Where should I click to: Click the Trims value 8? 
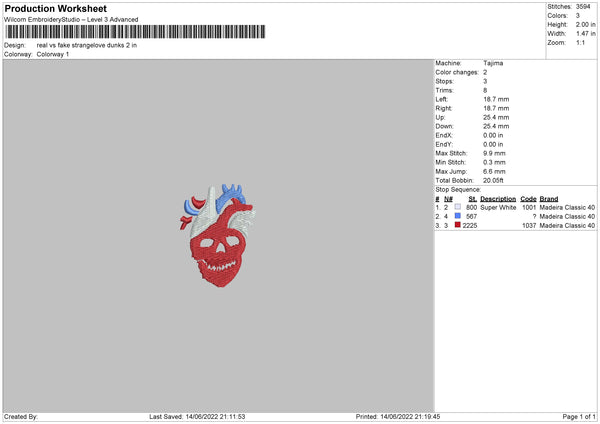pyautogui.click(x=485, y=90)
